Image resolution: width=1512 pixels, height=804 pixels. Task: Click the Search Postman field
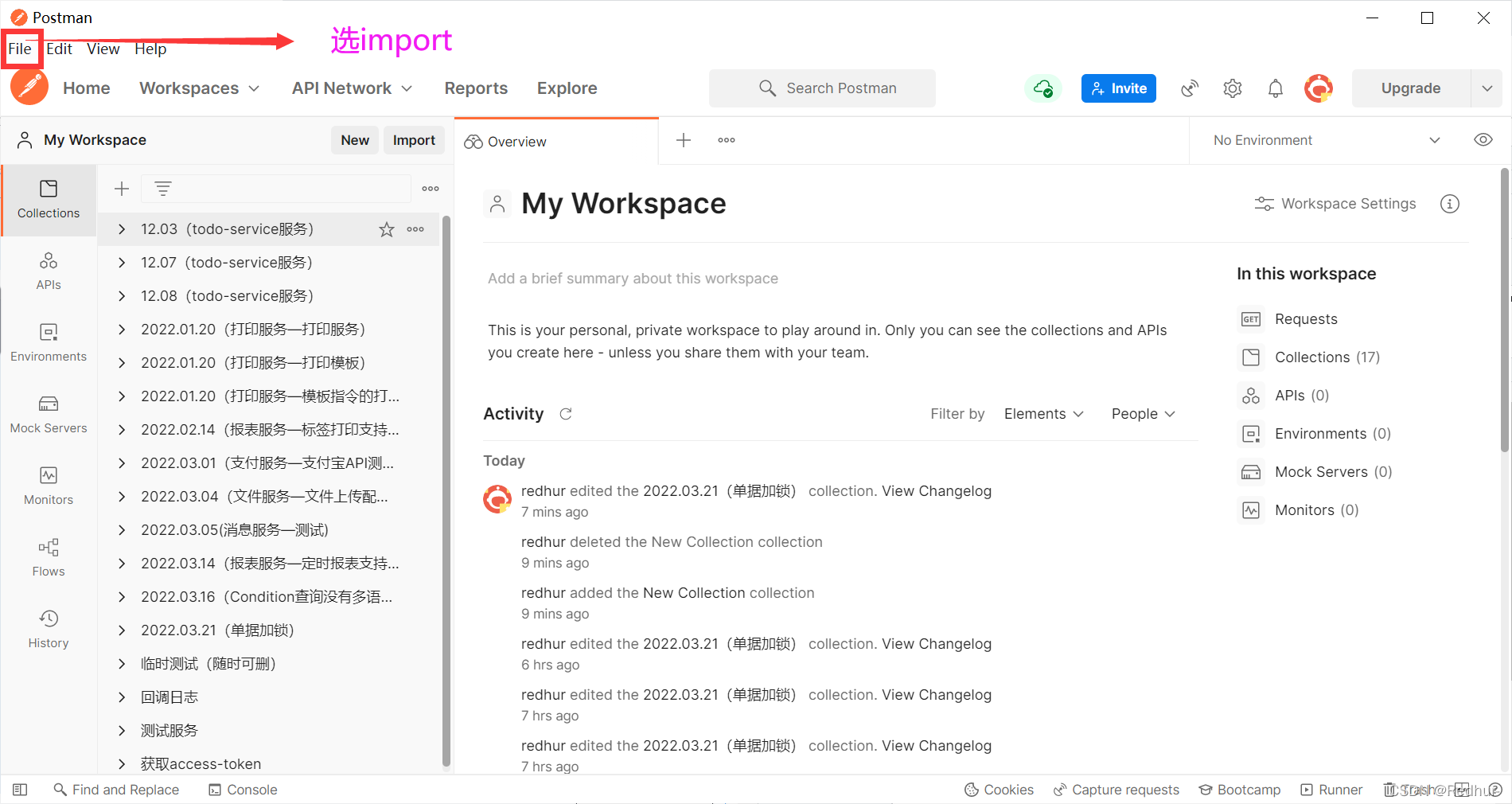click(x=822, y=88)
